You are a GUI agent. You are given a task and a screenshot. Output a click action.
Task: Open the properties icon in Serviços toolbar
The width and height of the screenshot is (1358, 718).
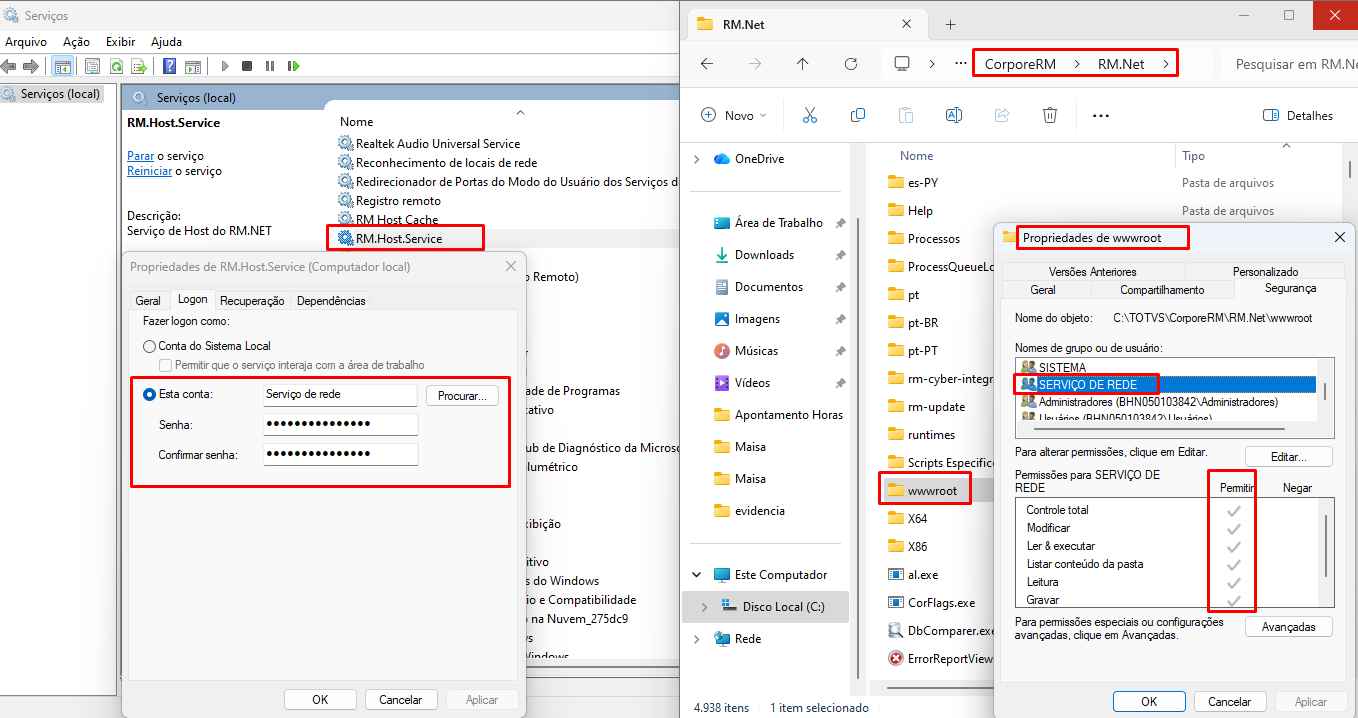pyautogui.click(x=92, y=66)
